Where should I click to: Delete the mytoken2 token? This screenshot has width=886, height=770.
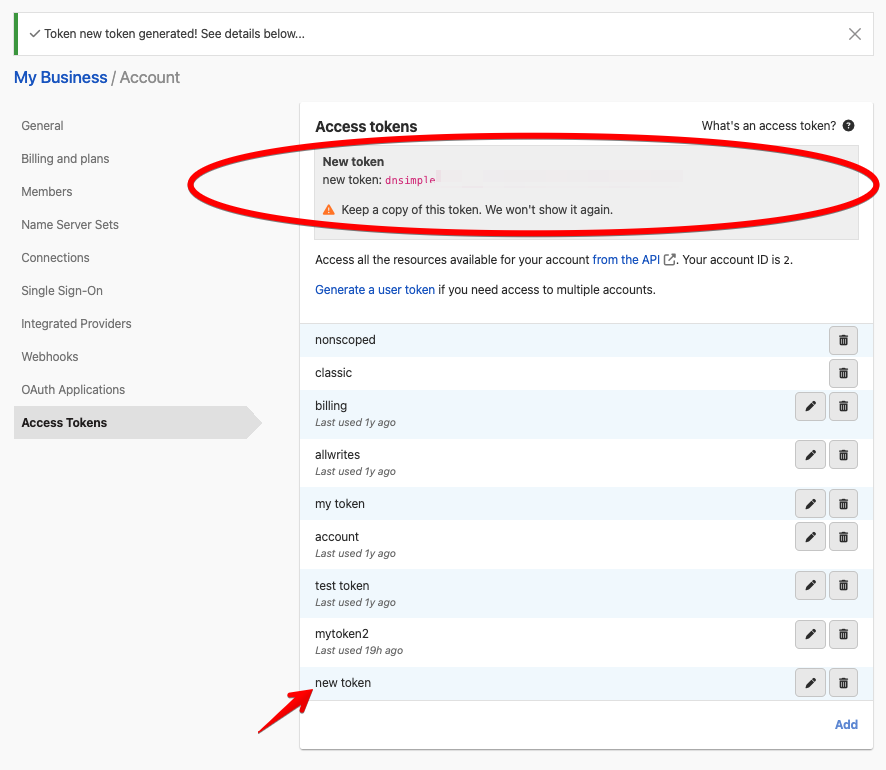(843, 634)
